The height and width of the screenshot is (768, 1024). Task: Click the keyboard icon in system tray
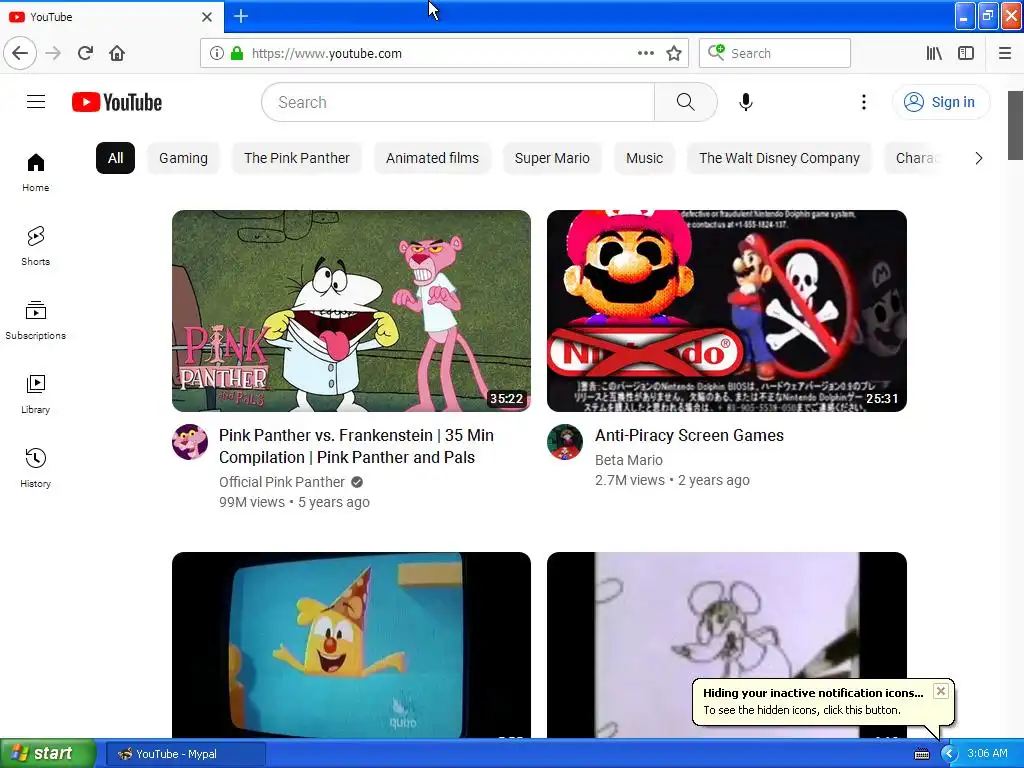921,754
